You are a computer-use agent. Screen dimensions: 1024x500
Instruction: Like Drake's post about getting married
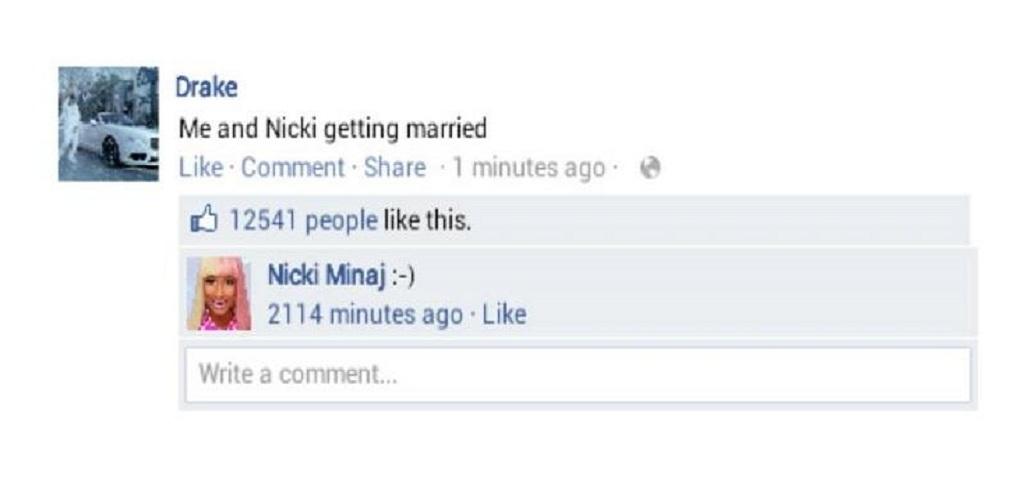click(200, 168)
